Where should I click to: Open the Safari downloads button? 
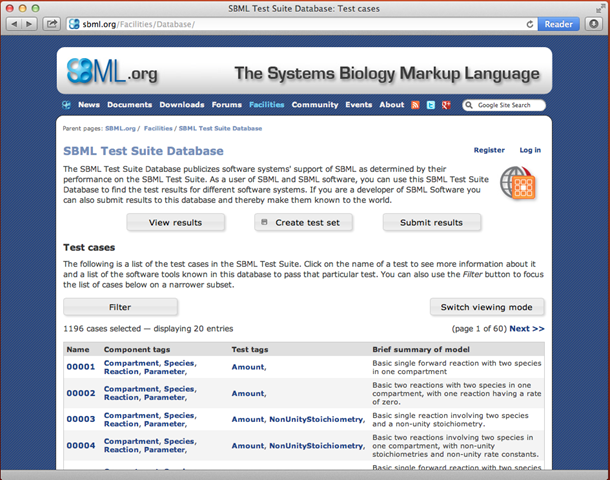tap(594, 24)
